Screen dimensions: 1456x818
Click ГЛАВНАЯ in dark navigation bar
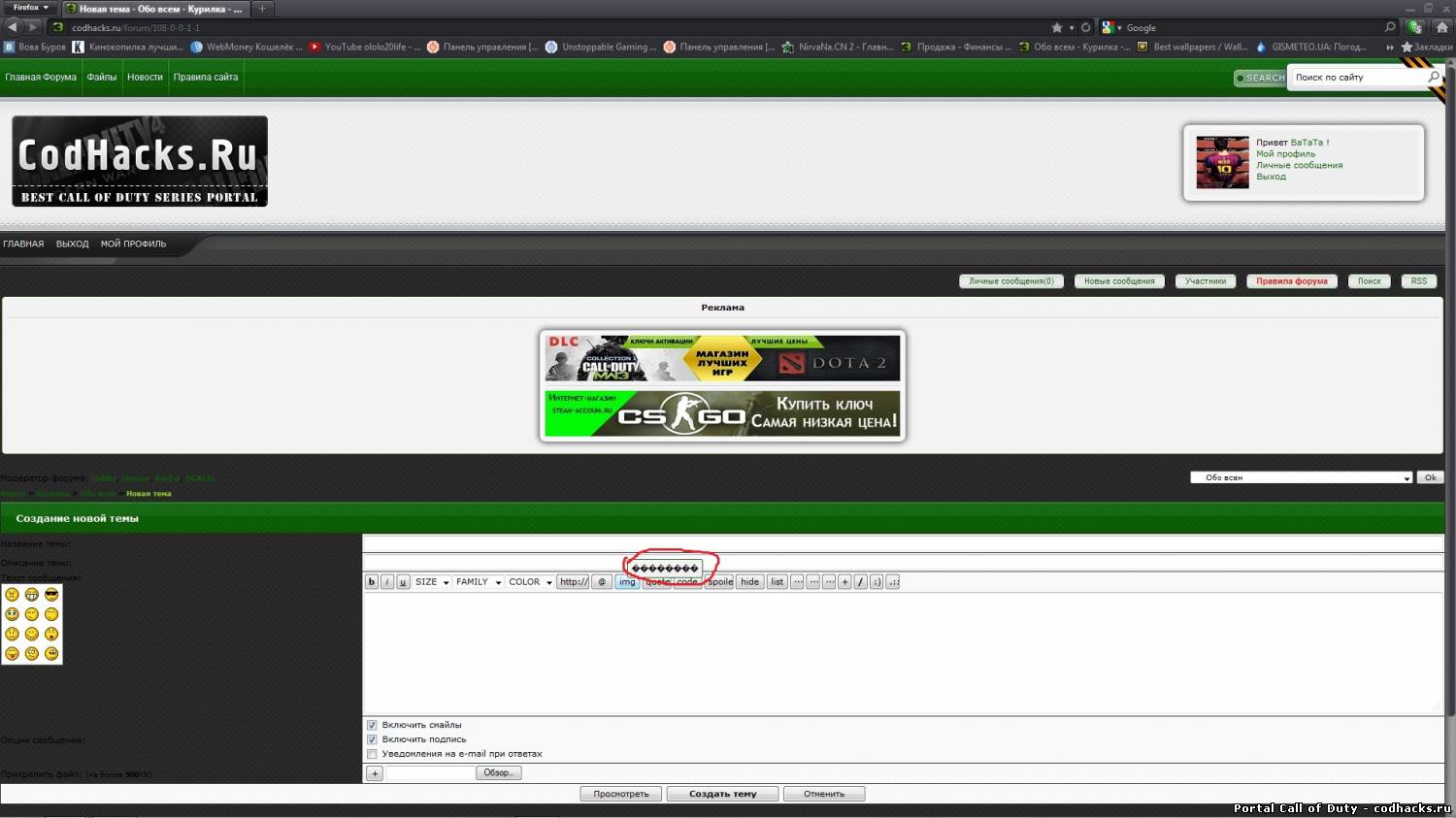coord(23,244)
